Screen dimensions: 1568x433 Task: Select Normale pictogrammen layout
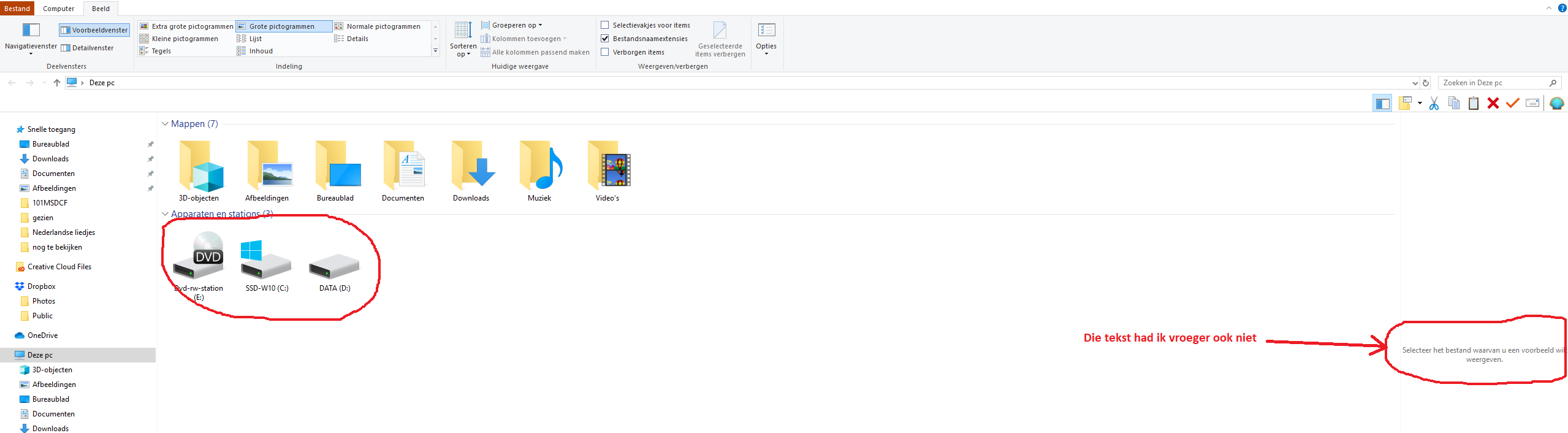(x=379, y=26)
